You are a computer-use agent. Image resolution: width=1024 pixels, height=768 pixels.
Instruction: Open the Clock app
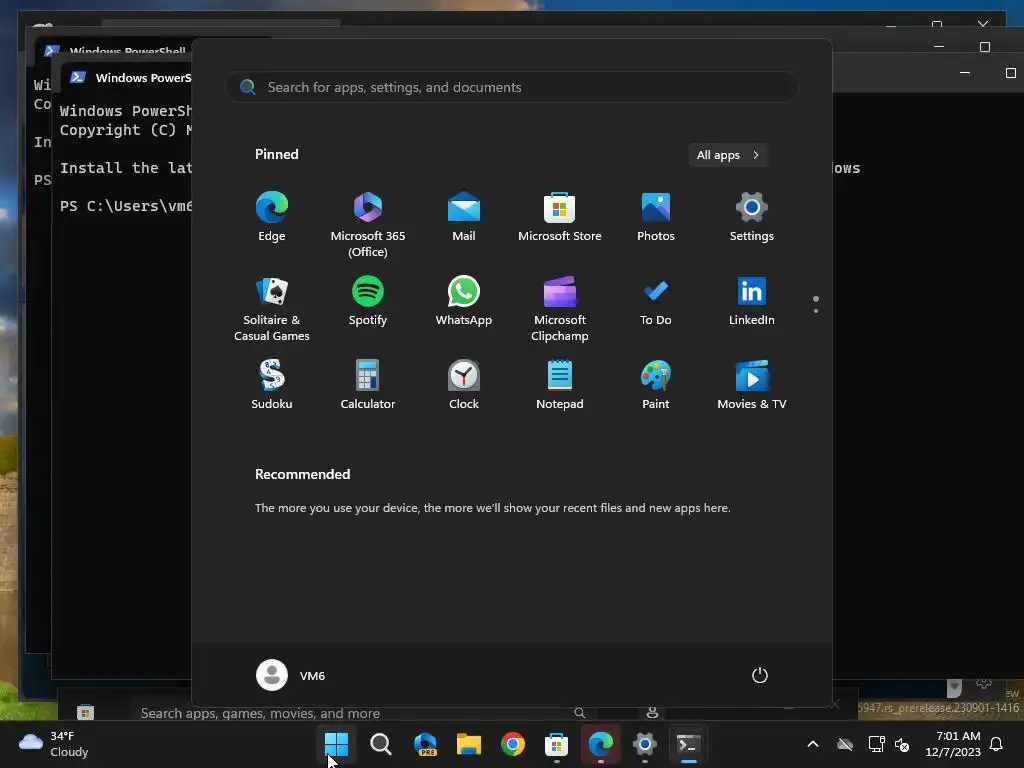pos(464,385)
